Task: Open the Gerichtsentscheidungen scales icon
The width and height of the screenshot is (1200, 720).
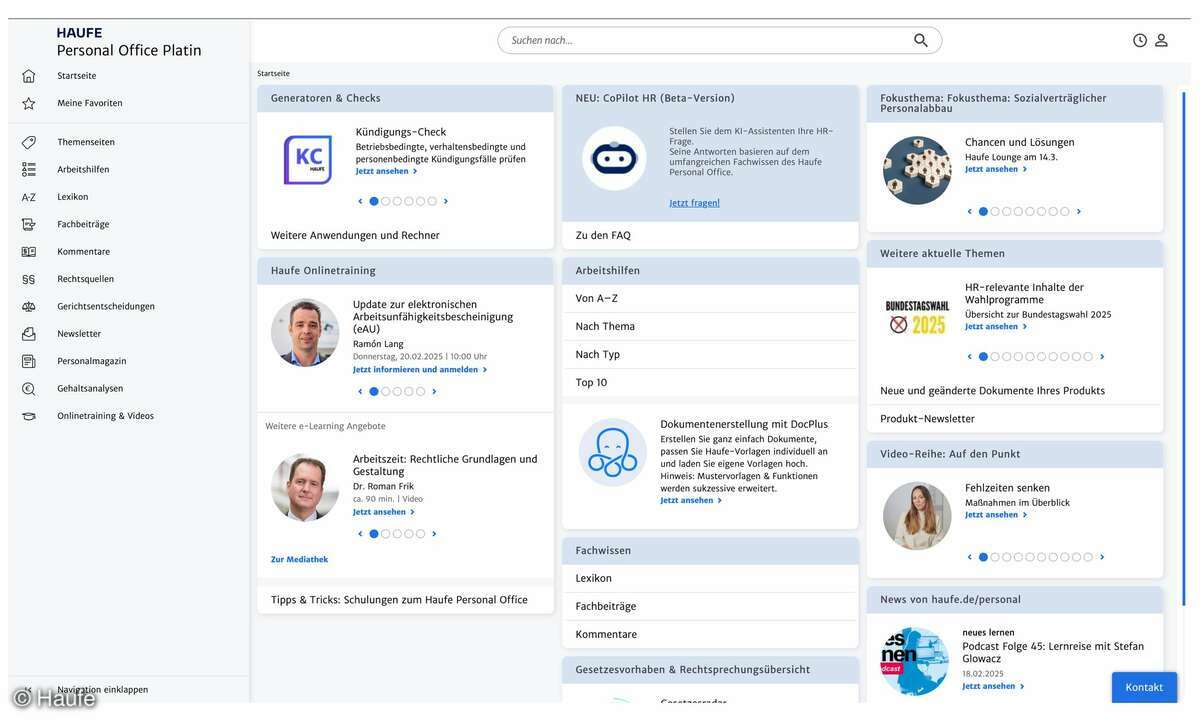Action: 29,307
